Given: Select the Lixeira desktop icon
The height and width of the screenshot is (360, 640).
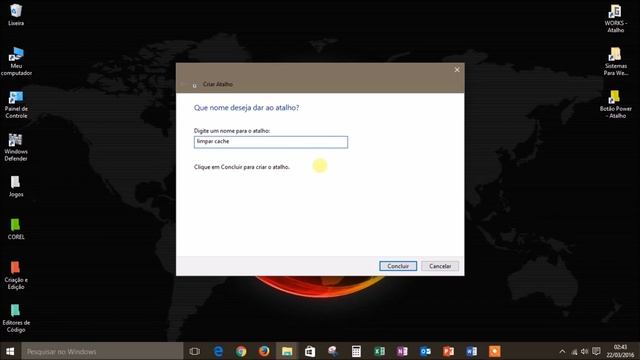Looking at the screenshot, I should pyautogui.click(x=16, y=15).
